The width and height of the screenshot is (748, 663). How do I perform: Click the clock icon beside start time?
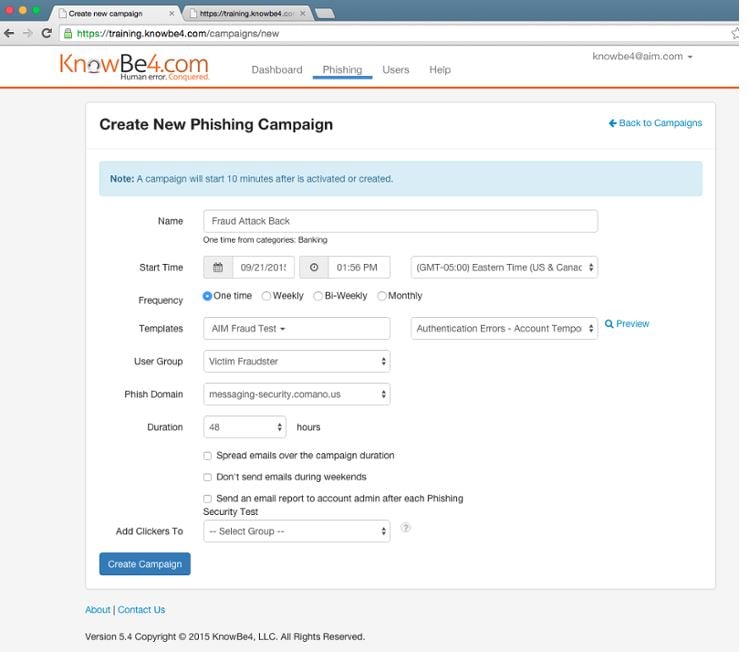[x=313, y=268]
